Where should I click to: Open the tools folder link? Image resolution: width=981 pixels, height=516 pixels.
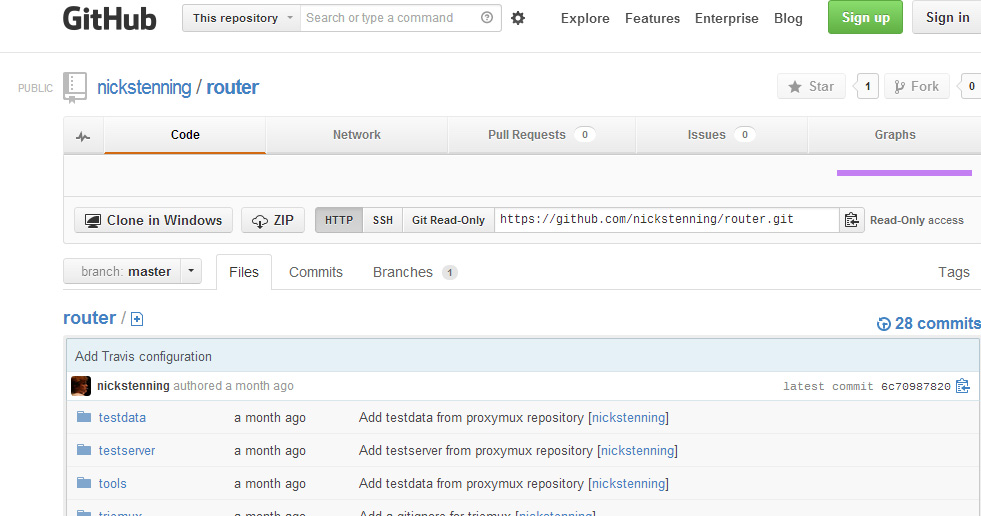pyautogui.click(x=113, y=483)
